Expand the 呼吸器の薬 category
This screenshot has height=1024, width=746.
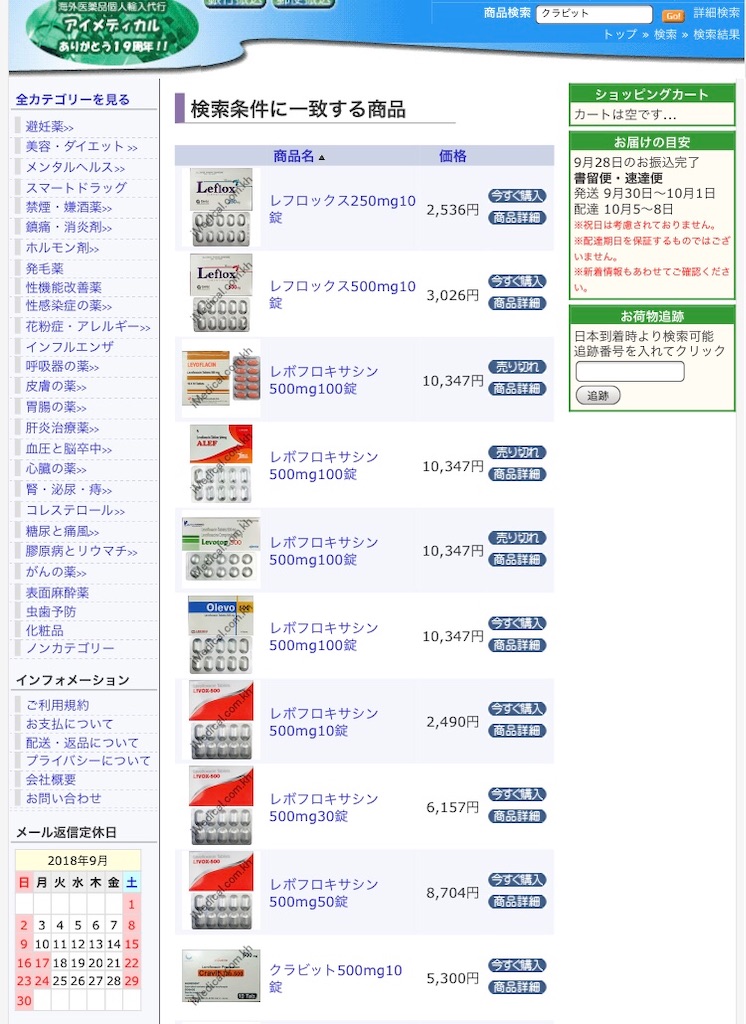tap(62, 366)
